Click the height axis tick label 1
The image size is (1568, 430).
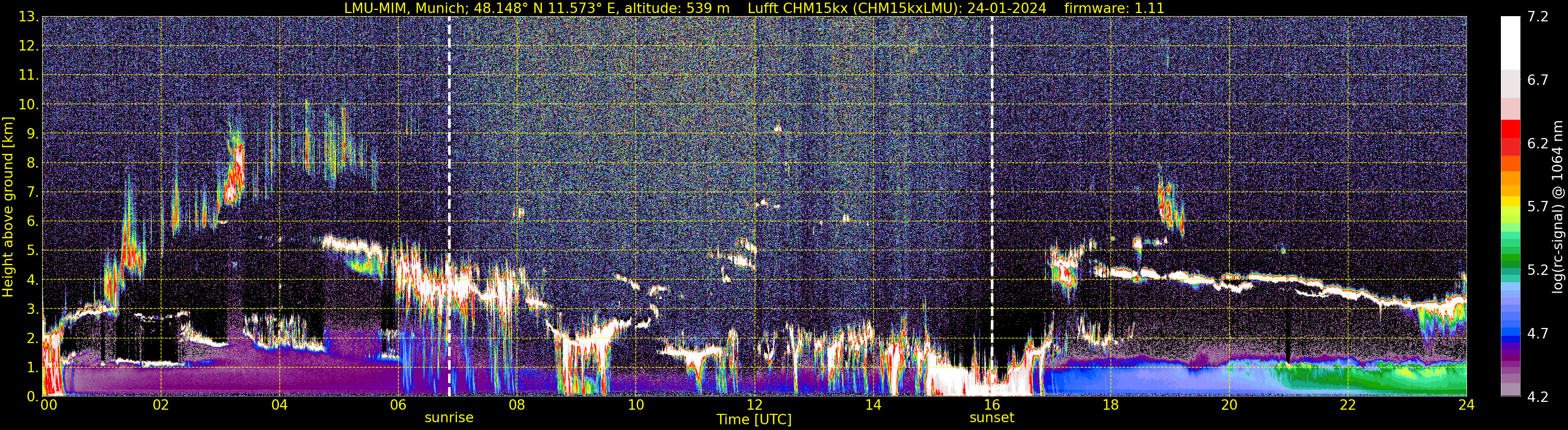33,367
